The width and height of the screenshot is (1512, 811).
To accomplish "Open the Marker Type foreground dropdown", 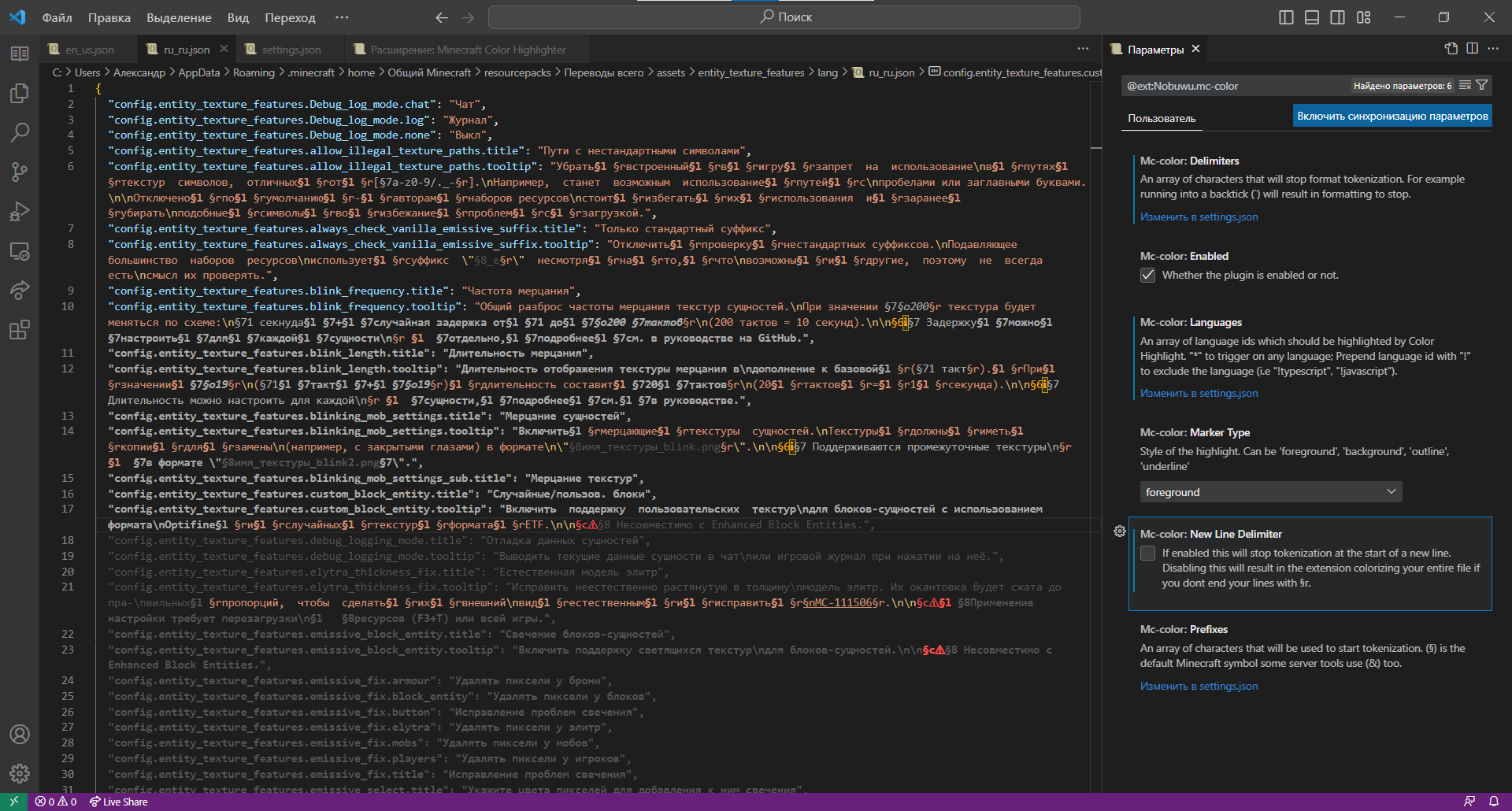I will pos(1269,491).
